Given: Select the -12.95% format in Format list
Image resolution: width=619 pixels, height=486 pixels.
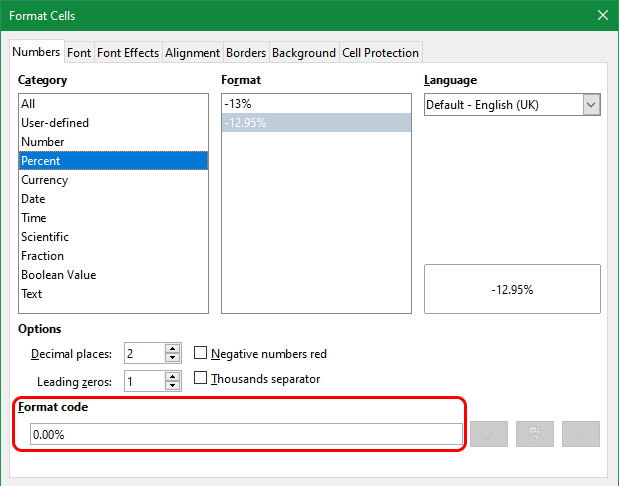Looking at the screenshot, I should tap(316, 123).
